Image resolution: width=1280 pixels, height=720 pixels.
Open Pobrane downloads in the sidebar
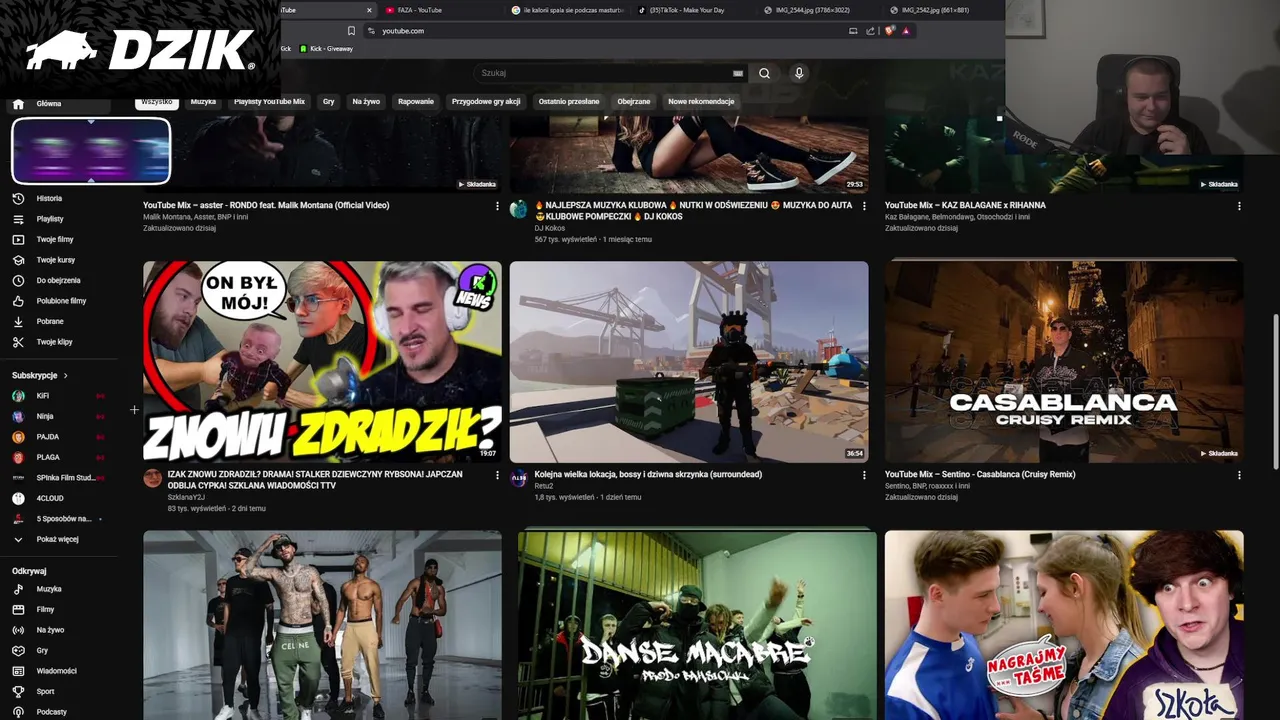pyautogui.click(x=49, y=321)
